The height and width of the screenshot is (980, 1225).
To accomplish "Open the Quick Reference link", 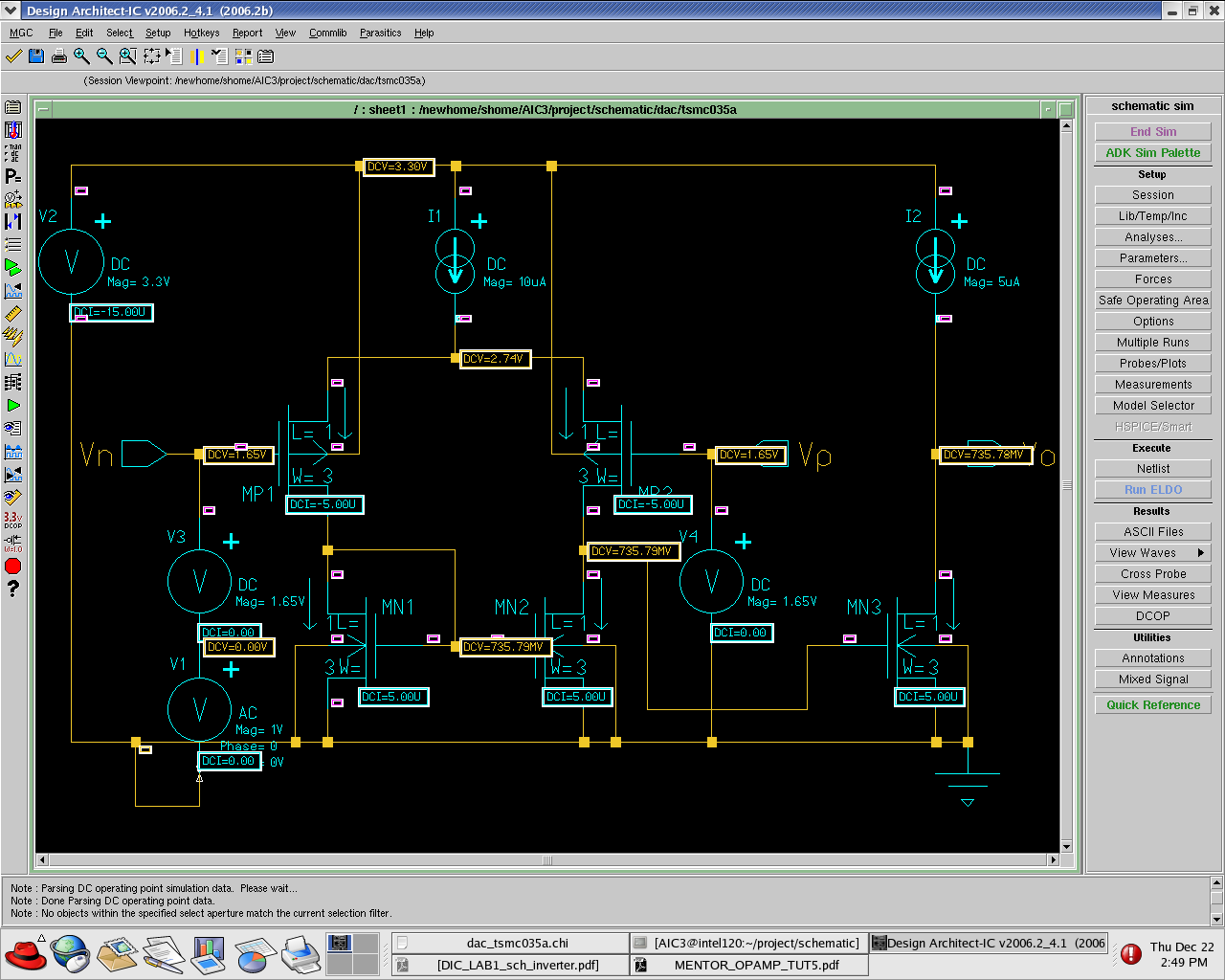I will click(1152, 705).
